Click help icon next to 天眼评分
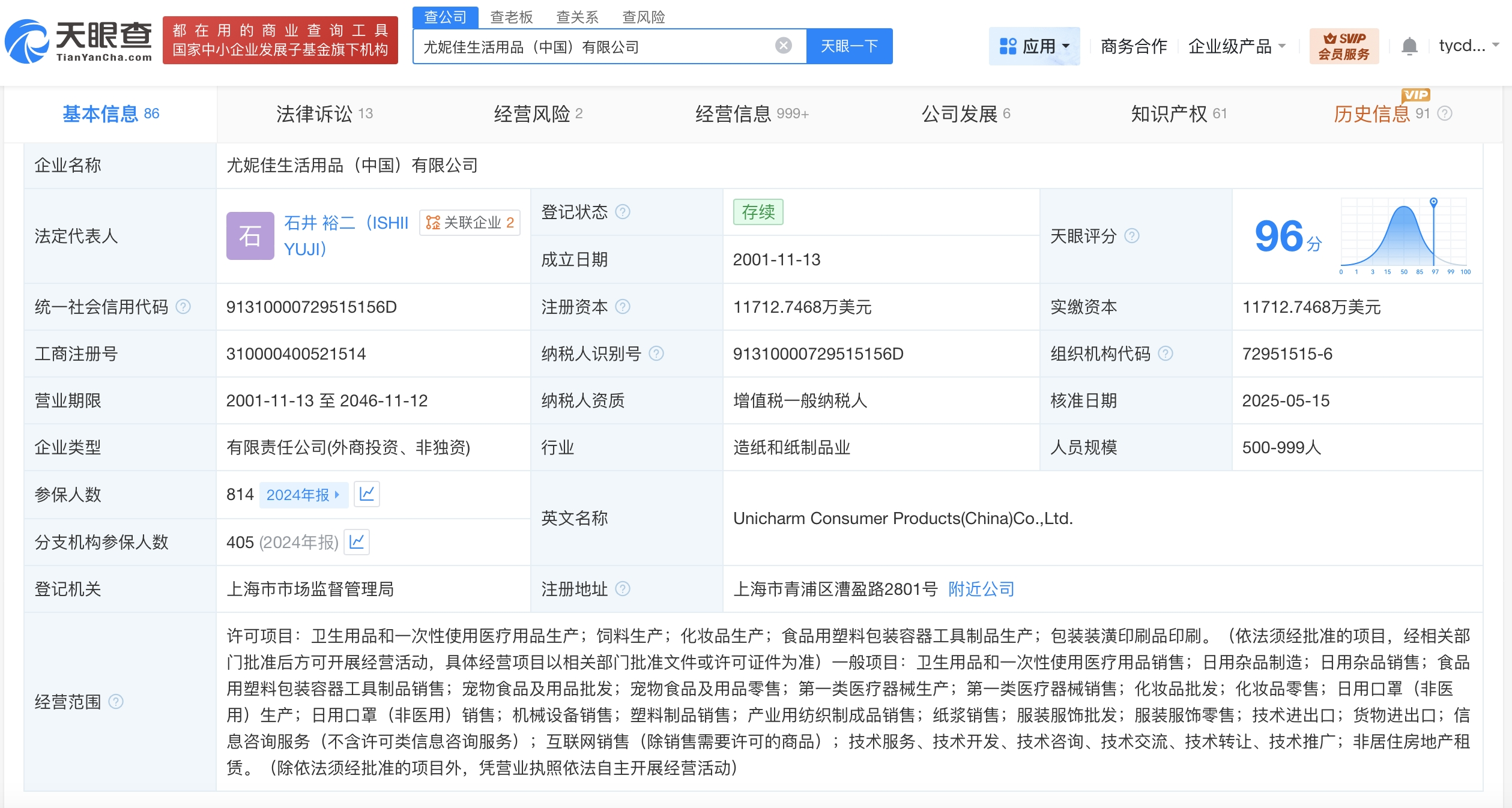Image resolution: width=1512 pixels, height=808 pixels. click(1132, 236)
